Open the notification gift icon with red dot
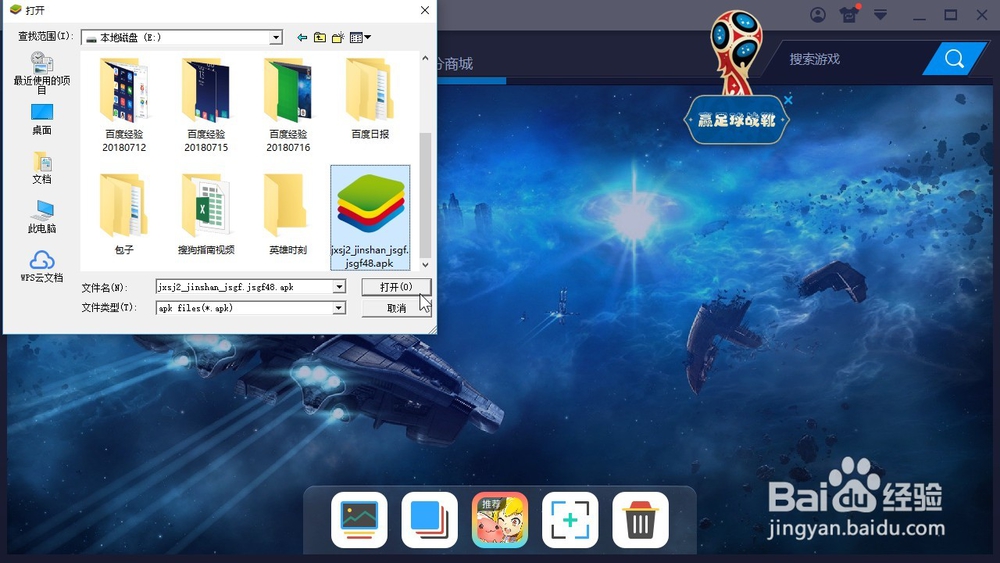 point(849,14)
